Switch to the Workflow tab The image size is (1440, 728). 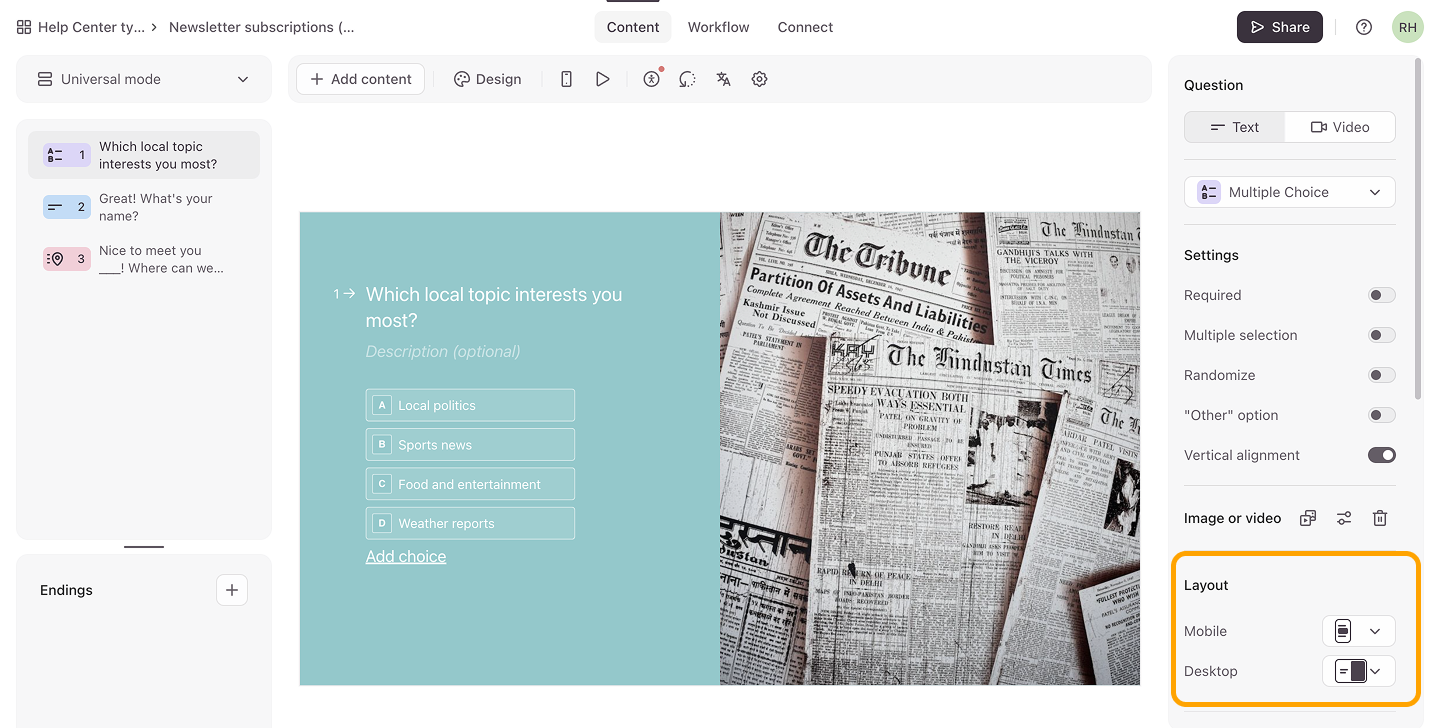tap(718, 27)
